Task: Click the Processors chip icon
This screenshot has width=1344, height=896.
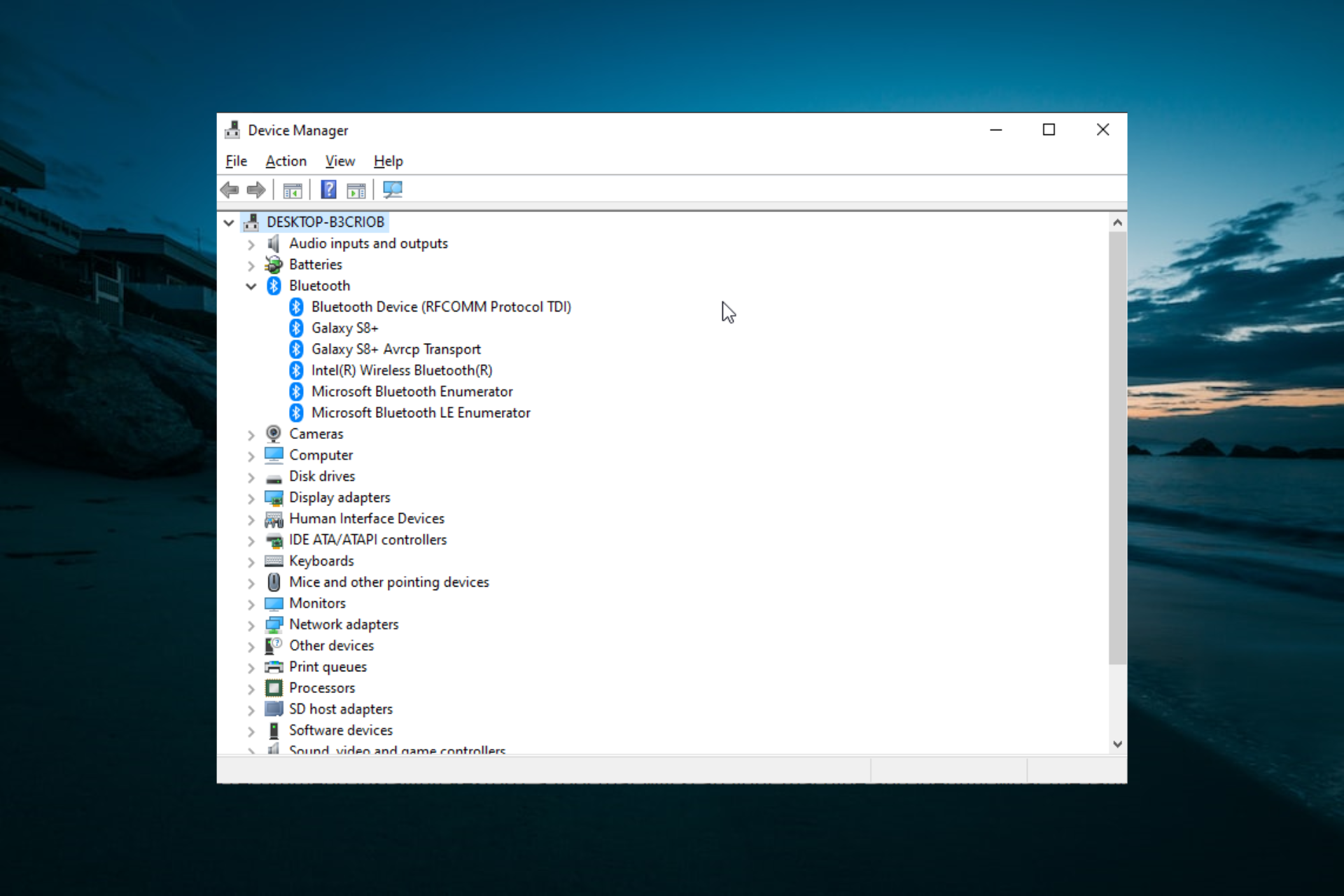Action: (x=274, y=688)
